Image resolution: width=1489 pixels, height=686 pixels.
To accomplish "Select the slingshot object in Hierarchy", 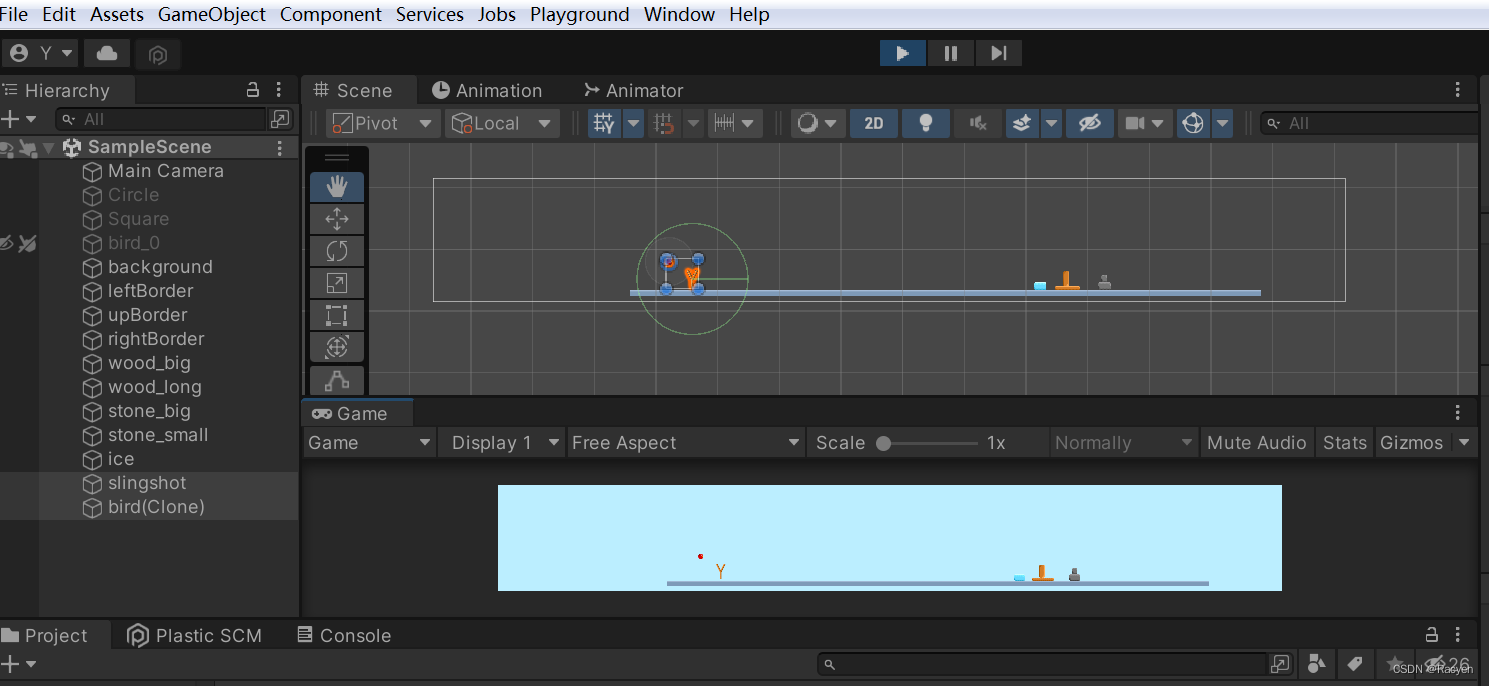I will 147,483.
